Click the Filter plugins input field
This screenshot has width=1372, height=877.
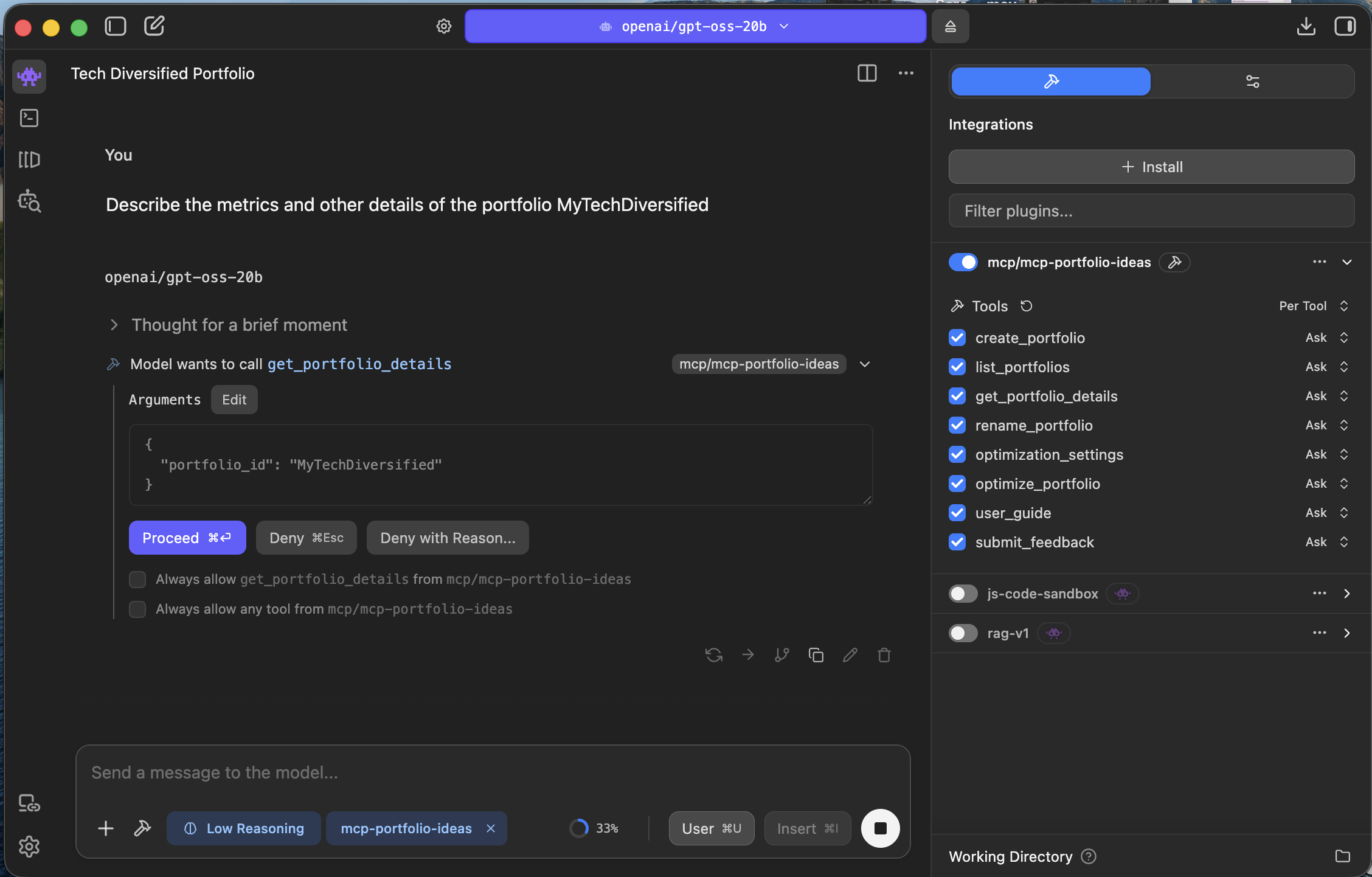[x=1151, y=211]
